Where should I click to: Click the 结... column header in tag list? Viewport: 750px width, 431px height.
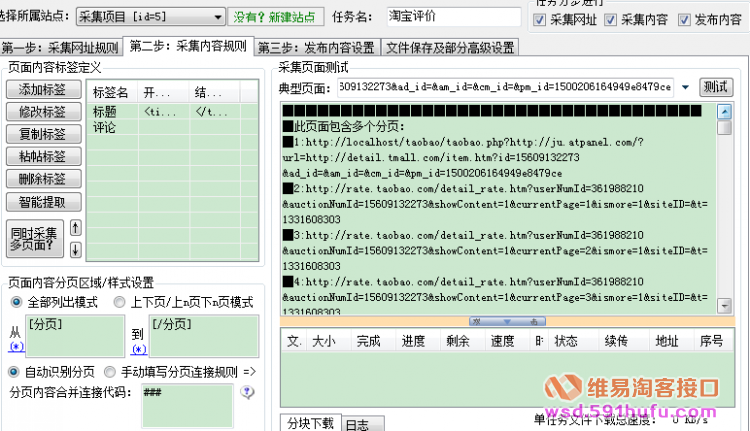(215, 92)
